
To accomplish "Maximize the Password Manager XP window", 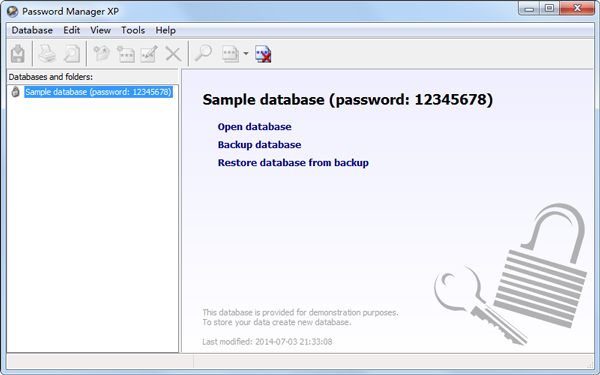I will pos(549,9).
